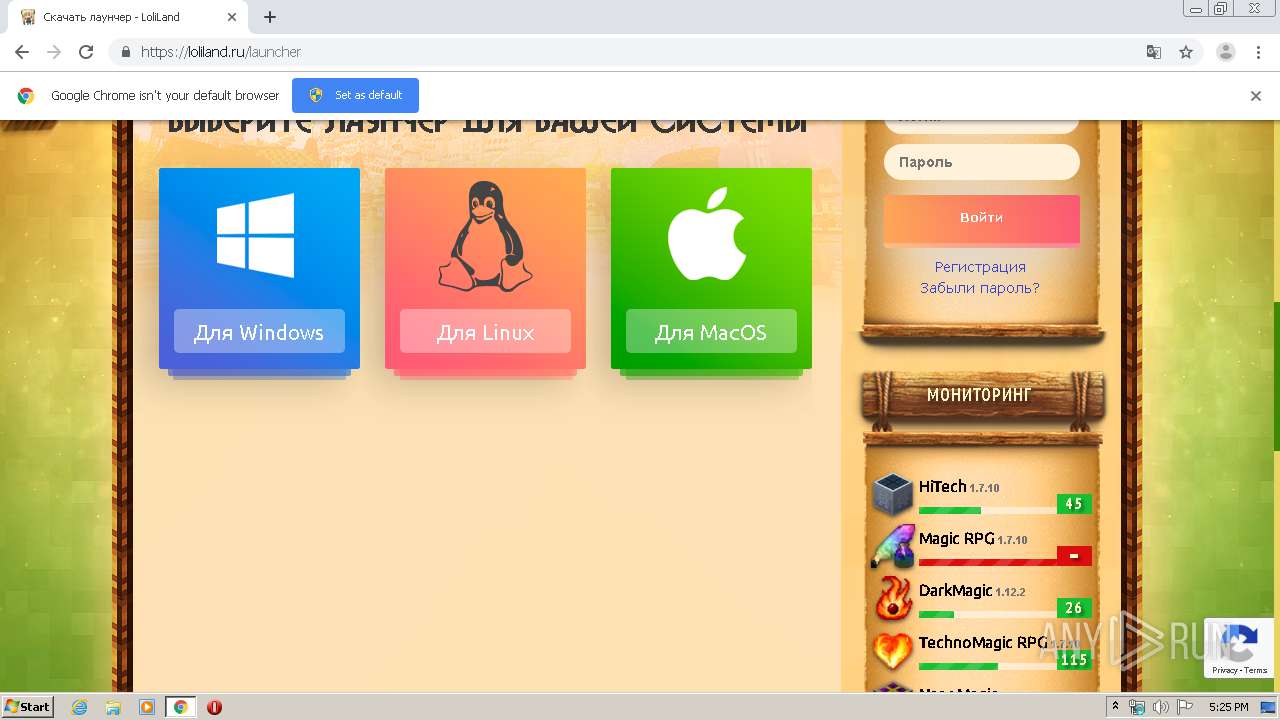1280x720 pixels.
Task: Click the Action Center flag icon
Action: click(x=1184, y=707)
